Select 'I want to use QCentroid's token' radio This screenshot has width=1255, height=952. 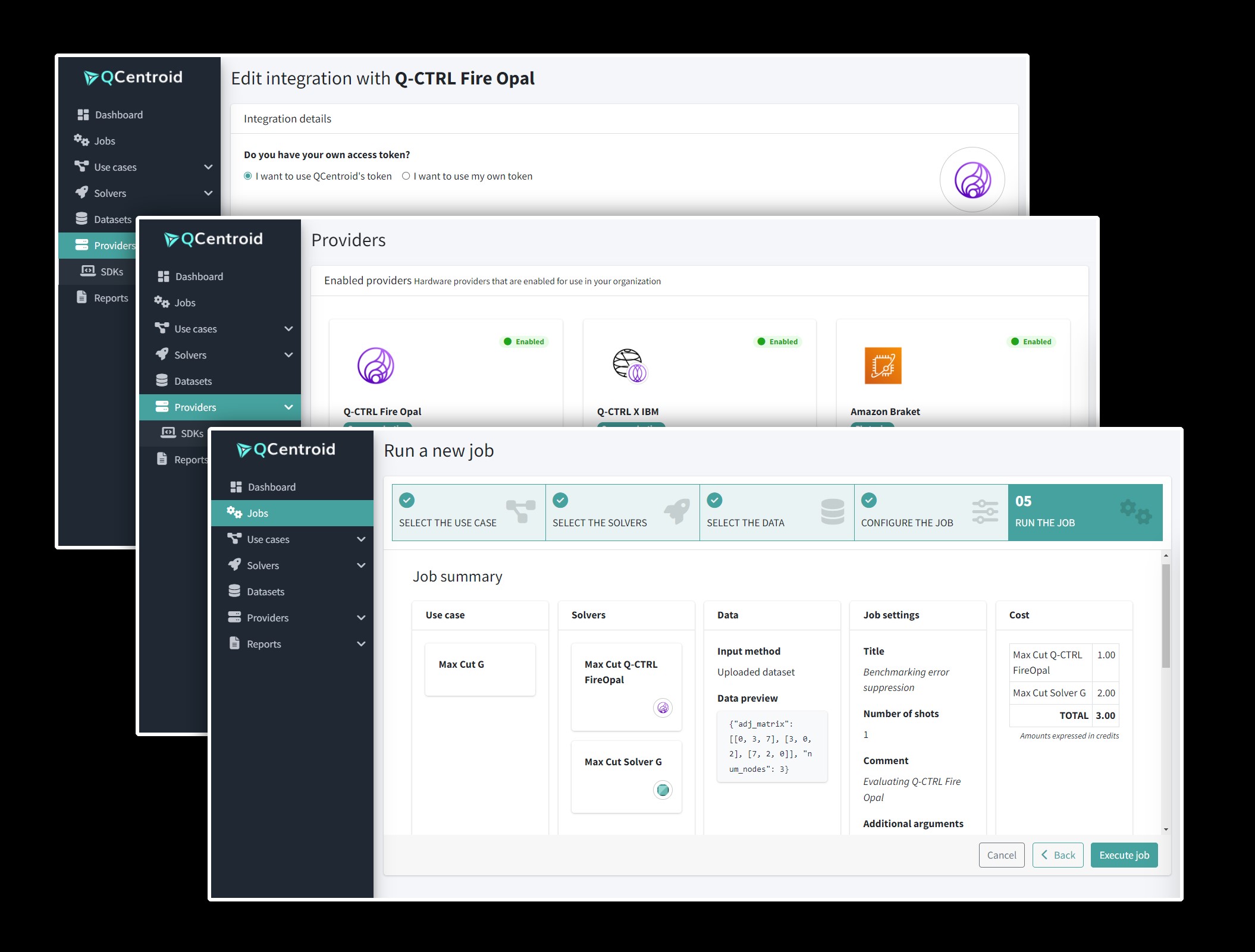[248, 176]
